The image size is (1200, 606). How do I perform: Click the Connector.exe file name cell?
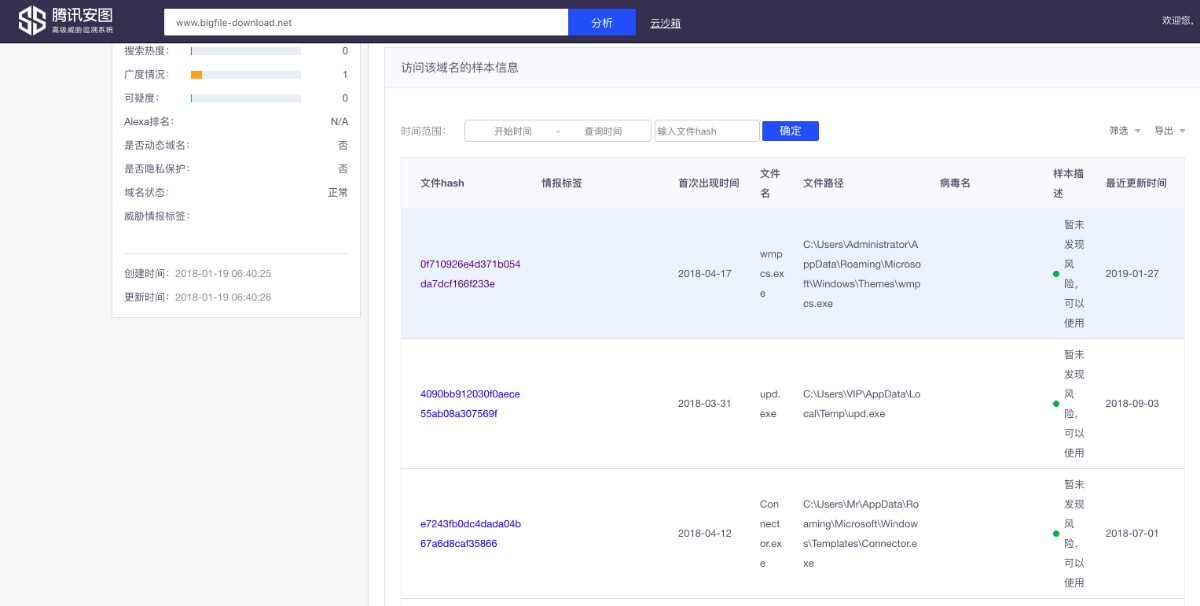coord(770,534)
